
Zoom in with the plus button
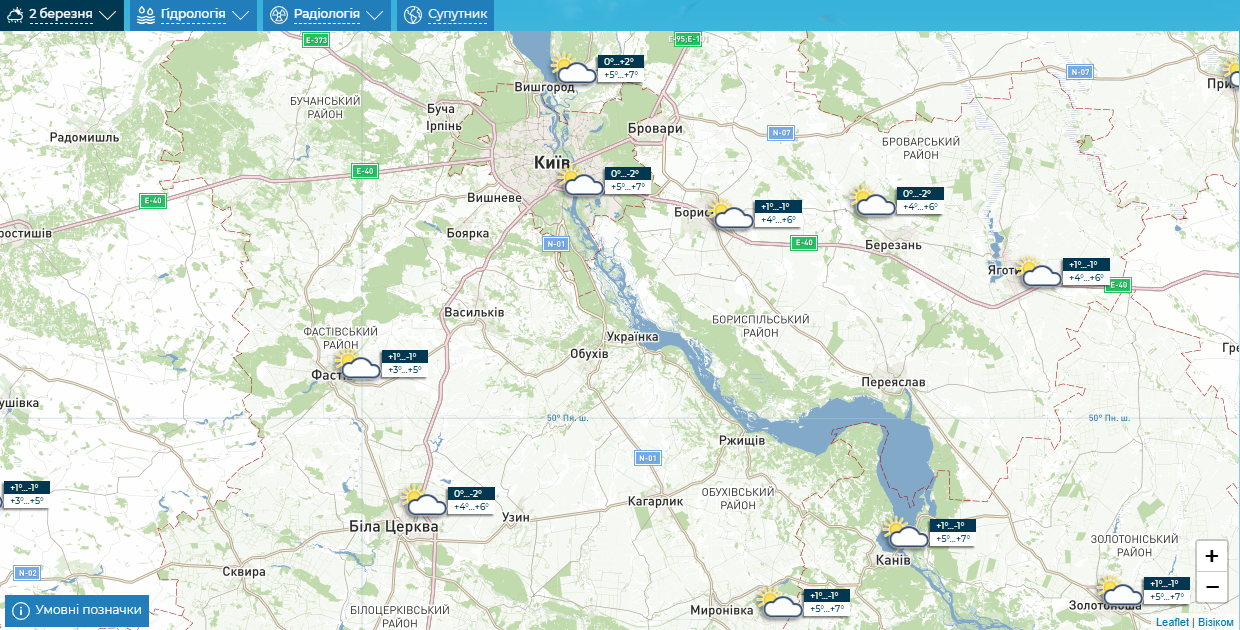(x=1212, y=556)
